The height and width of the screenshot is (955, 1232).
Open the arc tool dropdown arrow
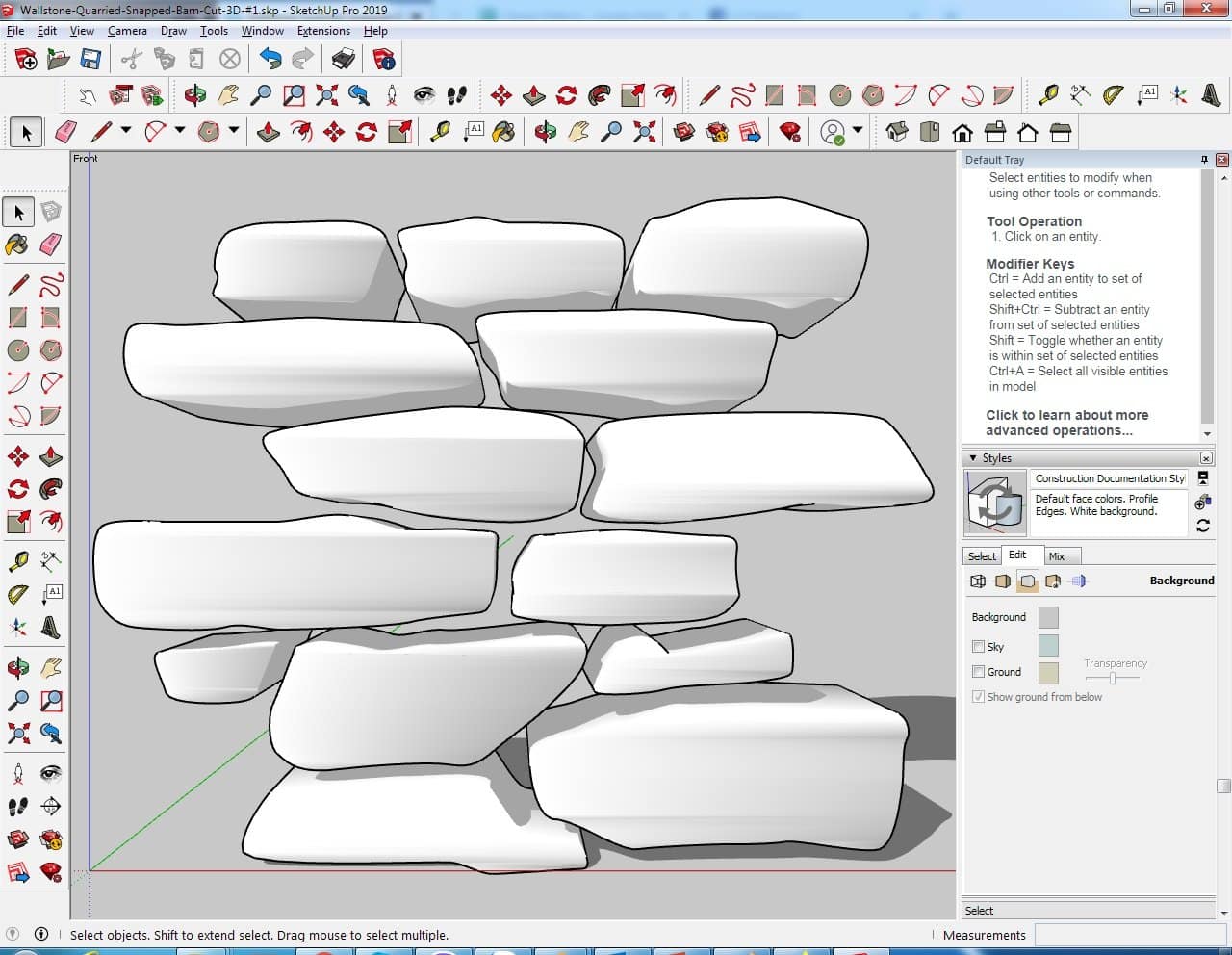point(179,131)
